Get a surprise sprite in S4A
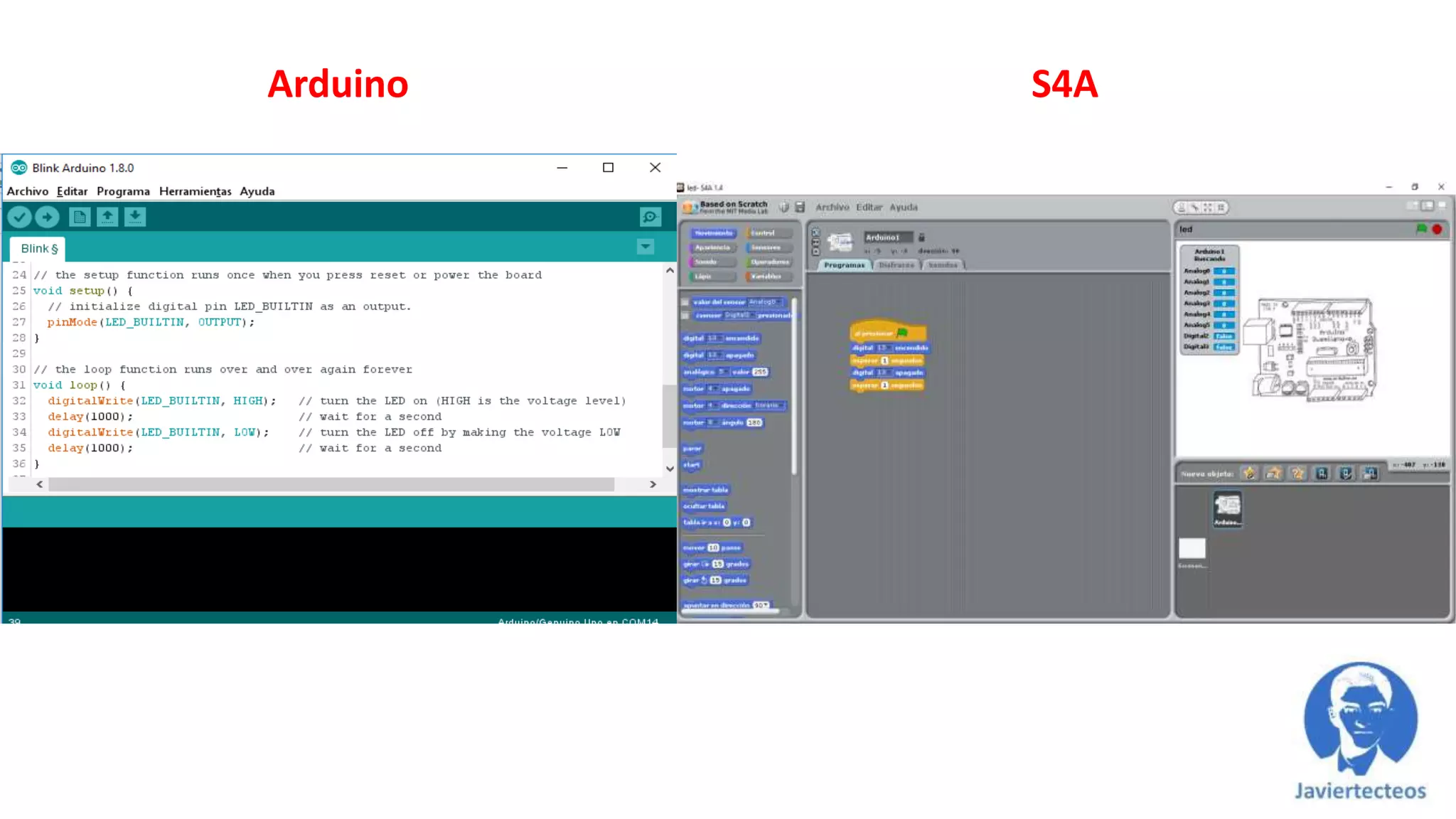 1297,473
